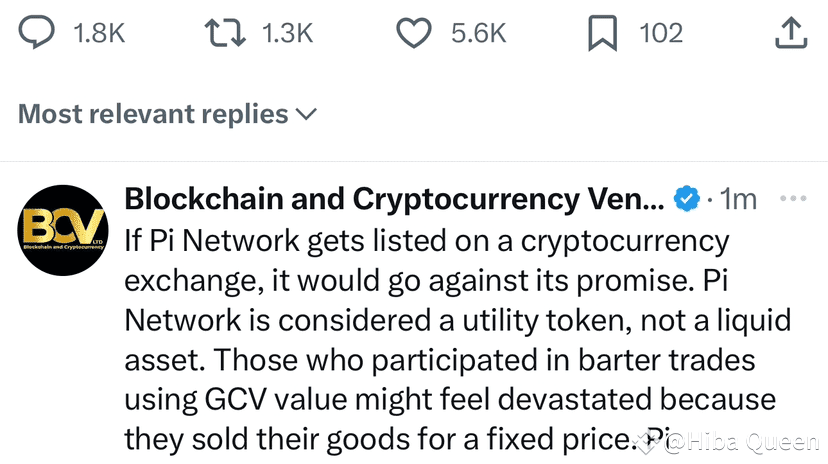Tap the repost arrows icon
This screenshot has height=464, width=828.
pos(226,34)
